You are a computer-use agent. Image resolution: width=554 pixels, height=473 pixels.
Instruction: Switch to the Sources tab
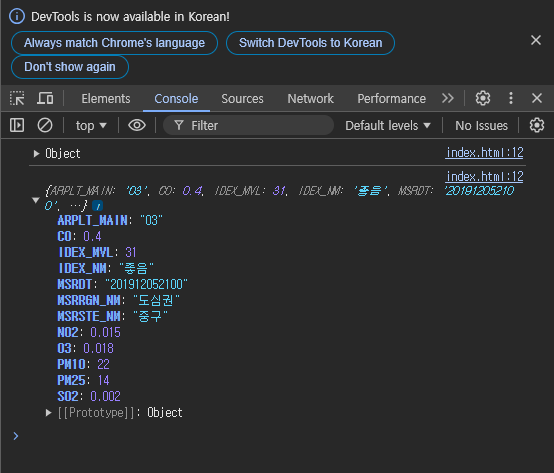click(242, 99)
